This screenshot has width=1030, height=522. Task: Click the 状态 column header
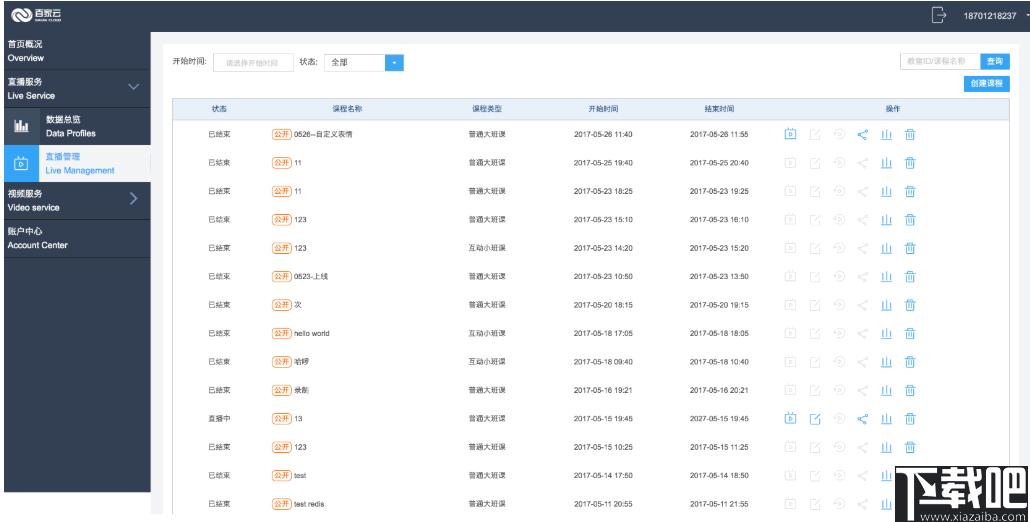click(x=219, y=109)
